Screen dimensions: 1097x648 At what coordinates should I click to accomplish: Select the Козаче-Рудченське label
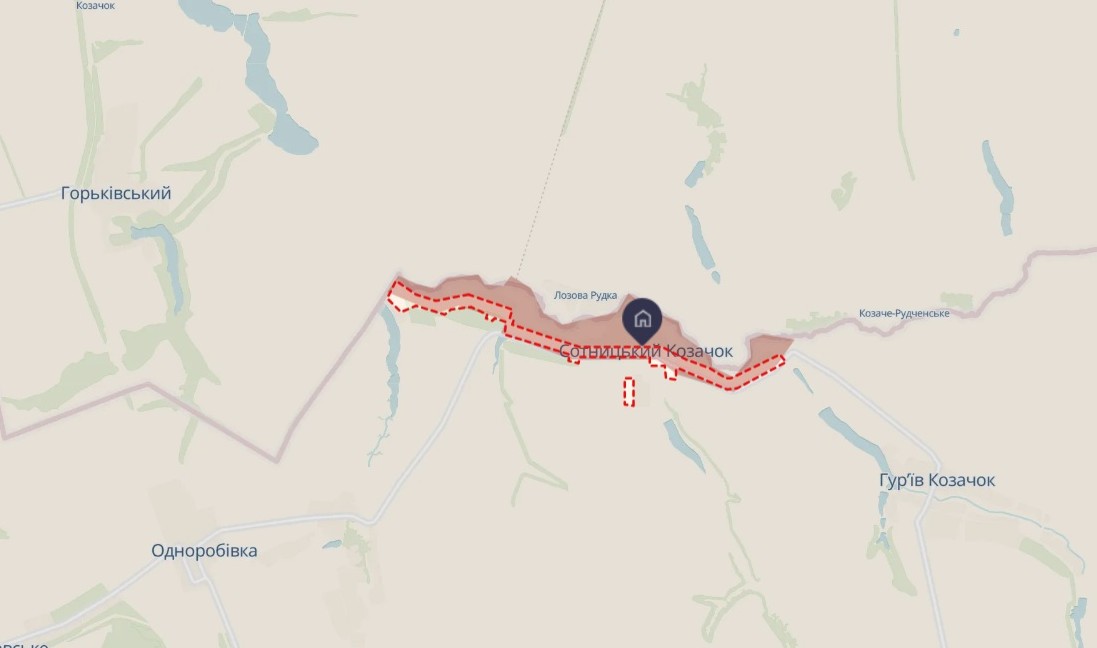click(904, 313)
